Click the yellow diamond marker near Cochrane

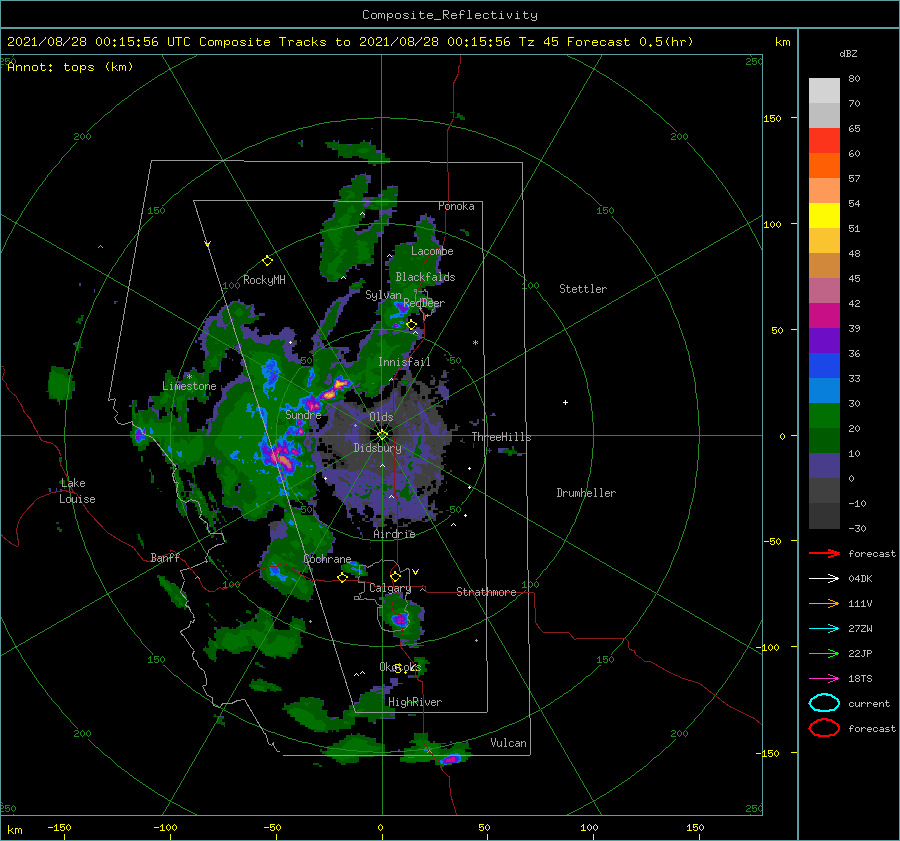point(342,578)
